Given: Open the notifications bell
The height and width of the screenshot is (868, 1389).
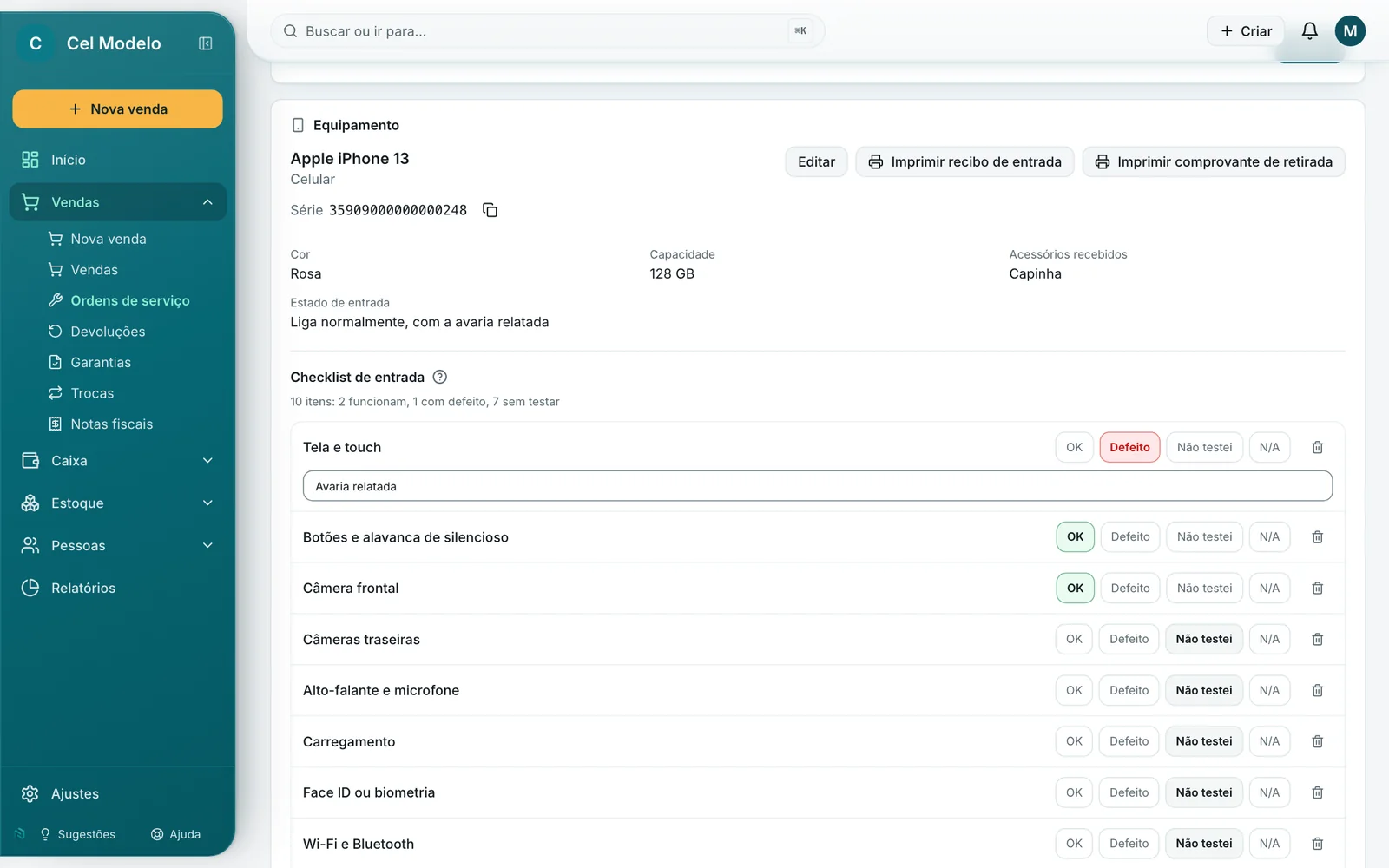Looking at the screenshot, I should [x=1309, y=31].
